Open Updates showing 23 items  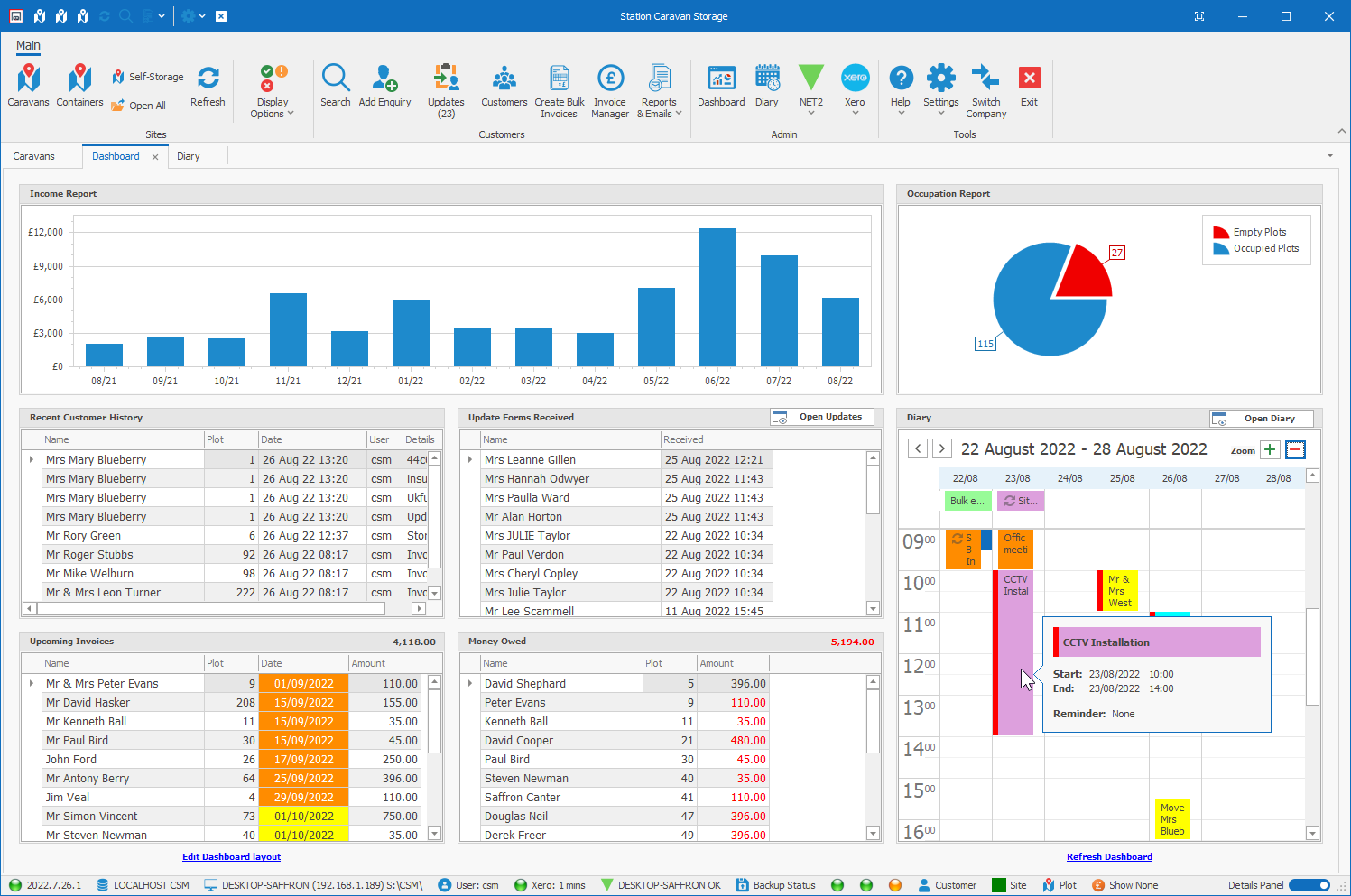pos(446,89)
